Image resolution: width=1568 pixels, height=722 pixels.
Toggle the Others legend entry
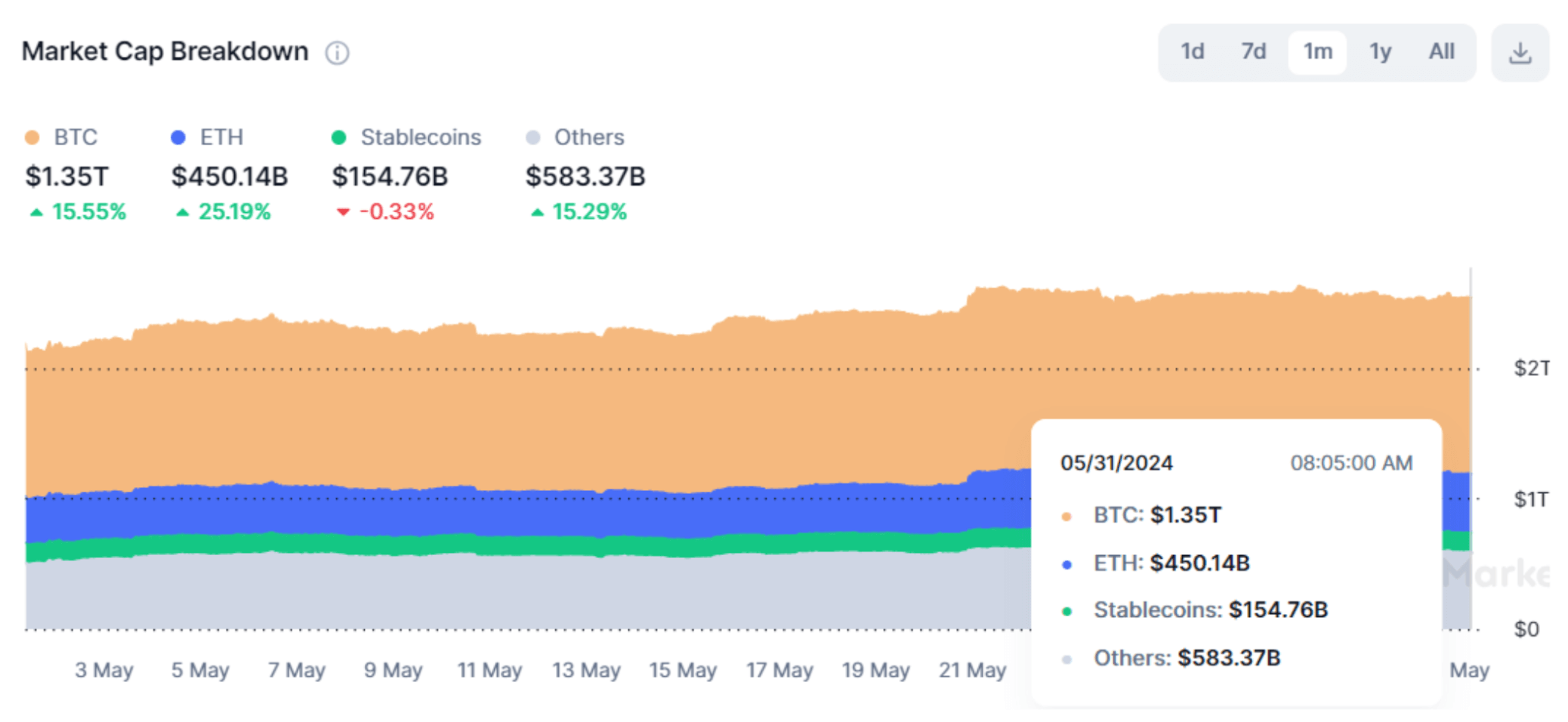(x=588, y=137)
